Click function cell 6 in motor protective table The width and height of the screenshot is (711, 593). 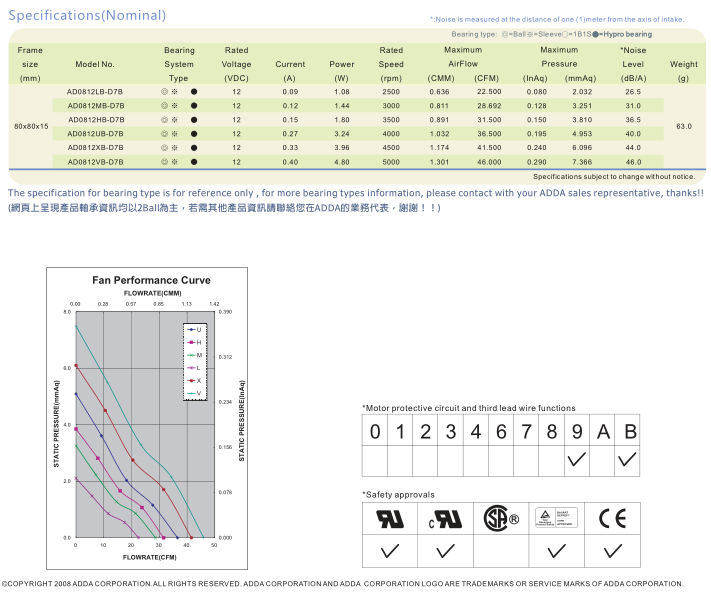click(x=501, y=431)
